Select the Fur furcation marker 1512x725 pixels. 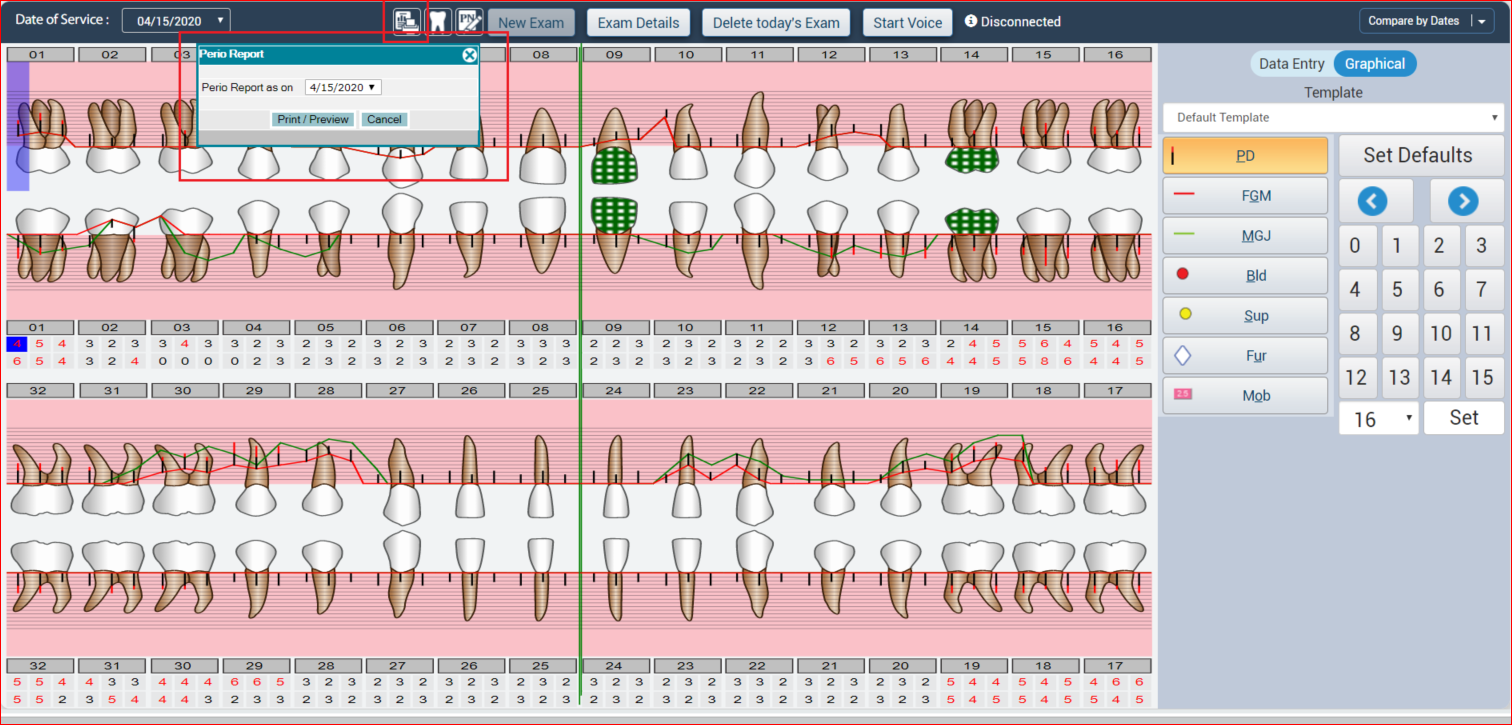(1245, 356)
